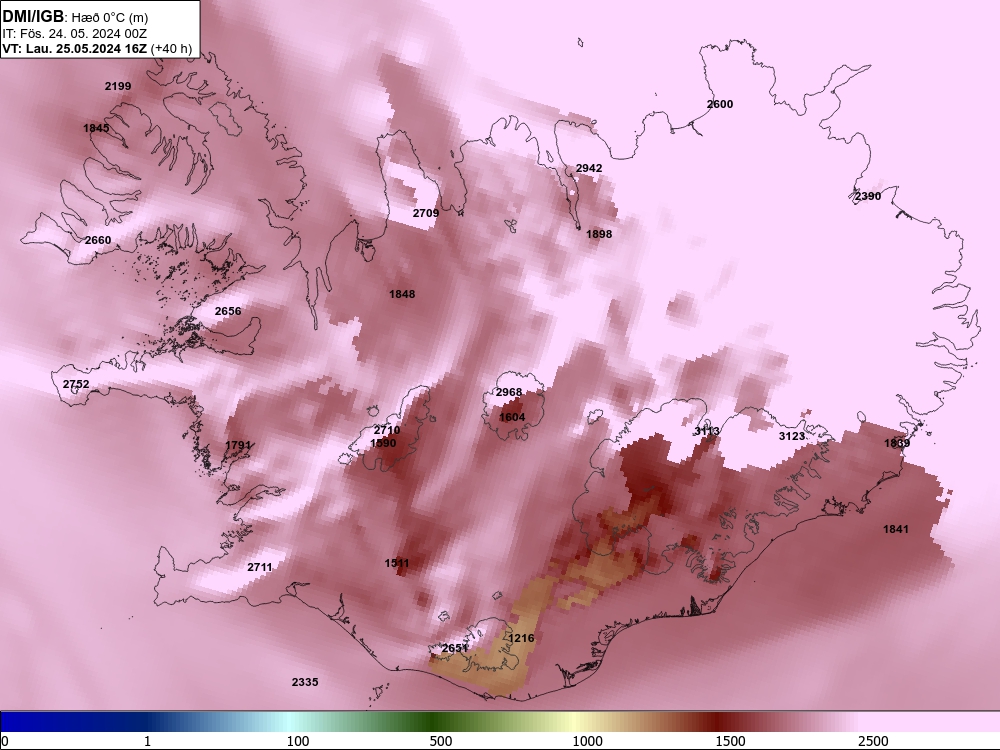Click the 2600 value label
Viewport: 1000px width, 750px height.
pyautogui.click(x=720, y=105)
